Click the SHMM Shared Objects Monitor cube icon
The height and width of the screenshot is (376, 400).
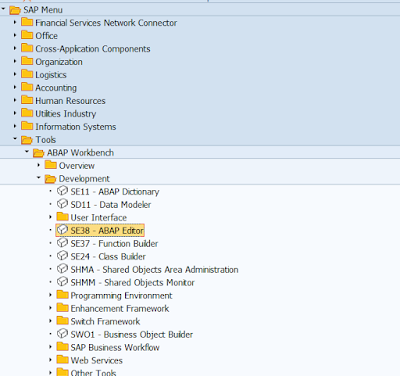[x=62, y=282]
